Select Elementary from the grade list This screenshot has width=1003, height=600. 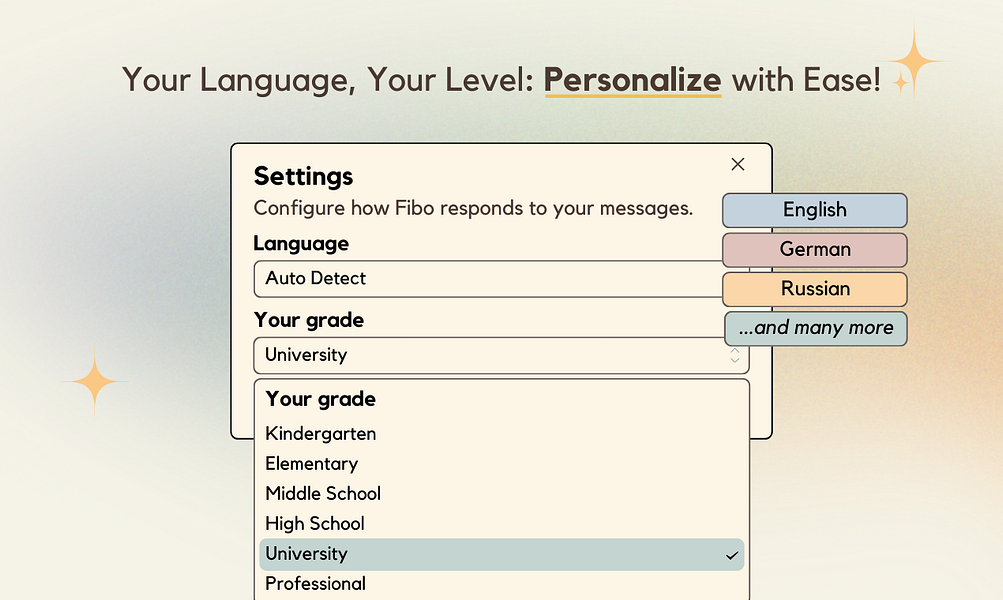point(311,463)
